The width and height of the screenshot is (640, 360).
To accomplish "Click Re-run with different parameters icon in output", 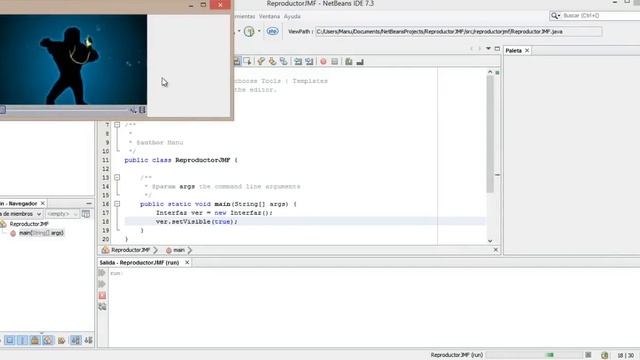I will click(x=102, y=284).
